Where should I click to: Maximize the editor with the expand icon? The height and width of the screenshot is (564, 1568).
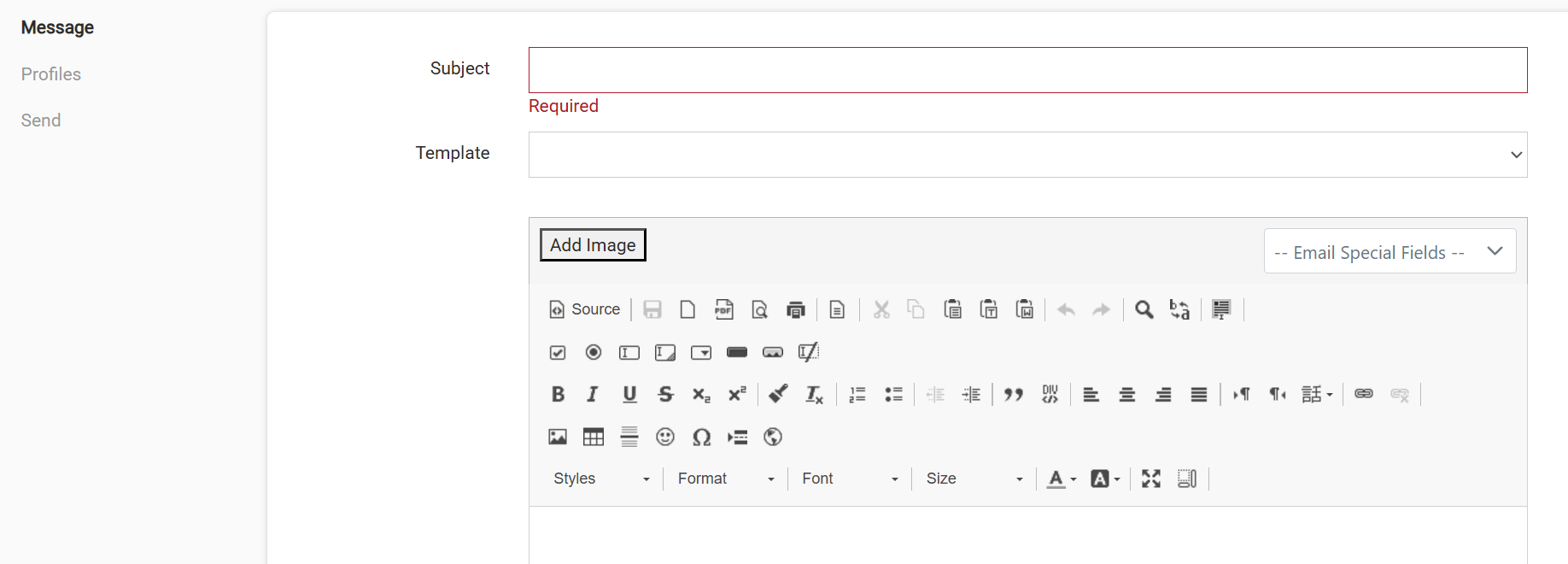[1151, 479]
